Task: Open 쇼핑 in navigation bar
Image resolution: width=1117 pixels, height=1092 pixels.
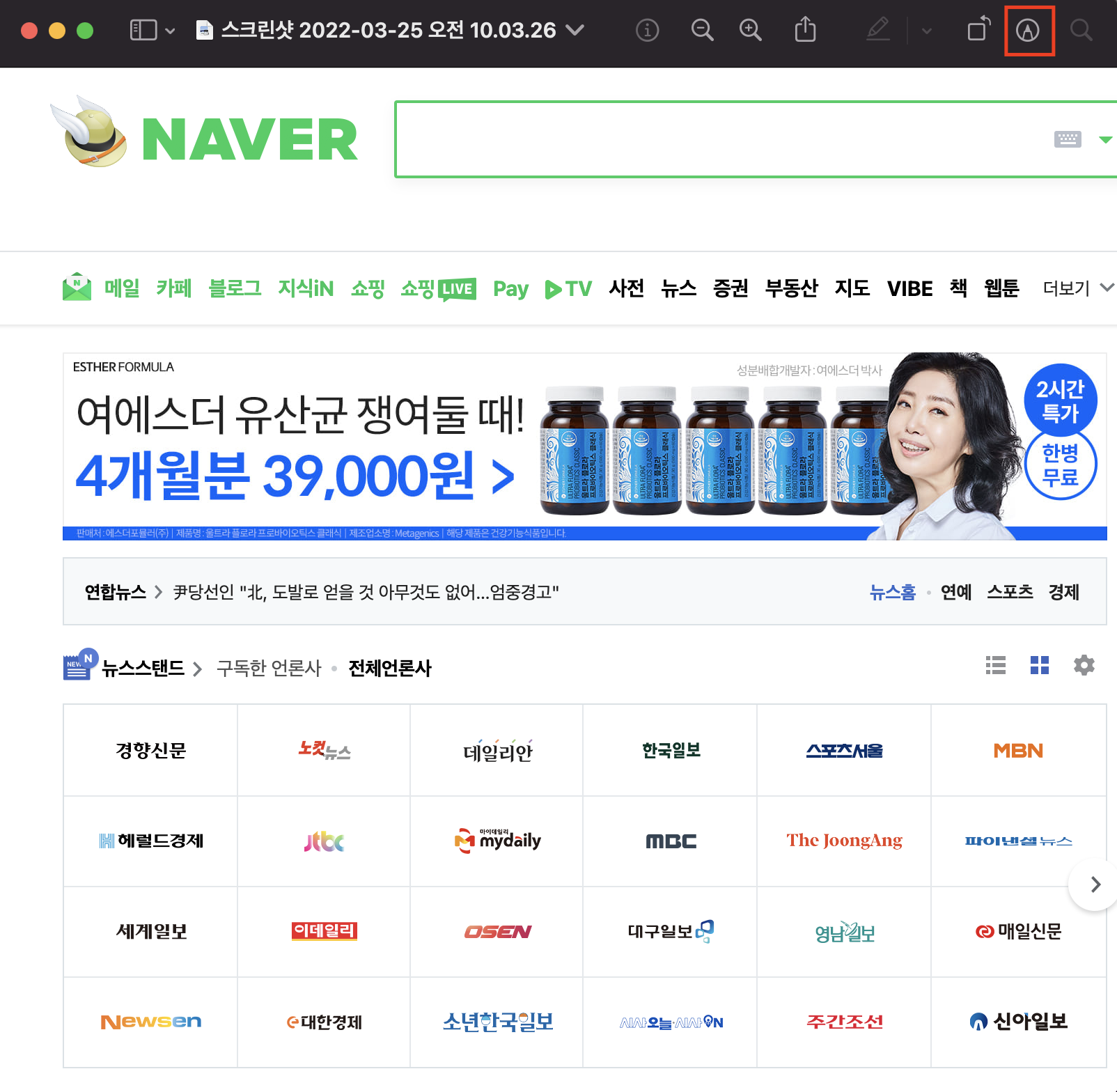Action: click(368, 288)
